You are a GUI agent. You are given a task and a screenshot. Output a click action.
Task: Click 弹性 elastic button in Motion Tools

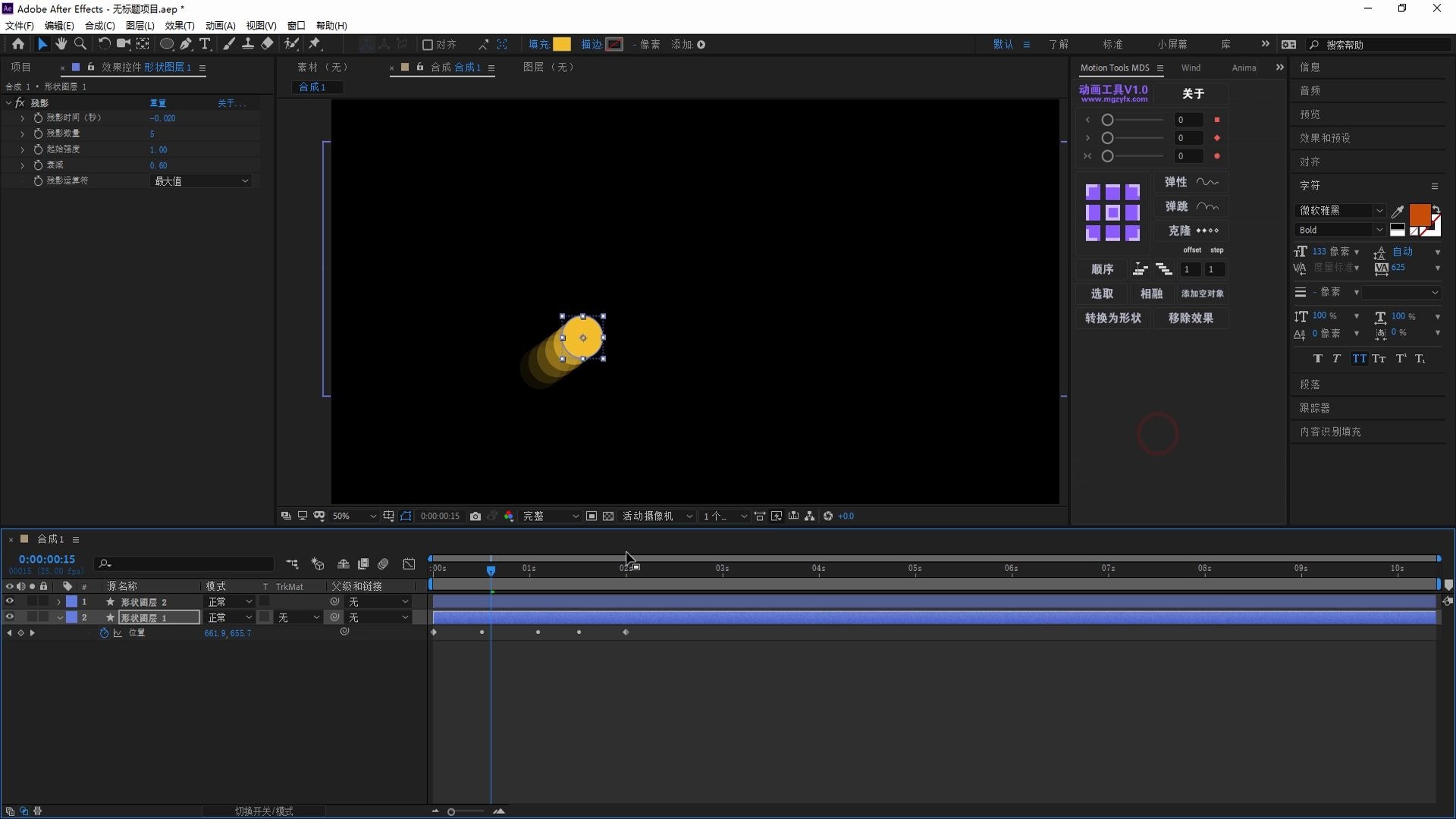[1191, 182]
